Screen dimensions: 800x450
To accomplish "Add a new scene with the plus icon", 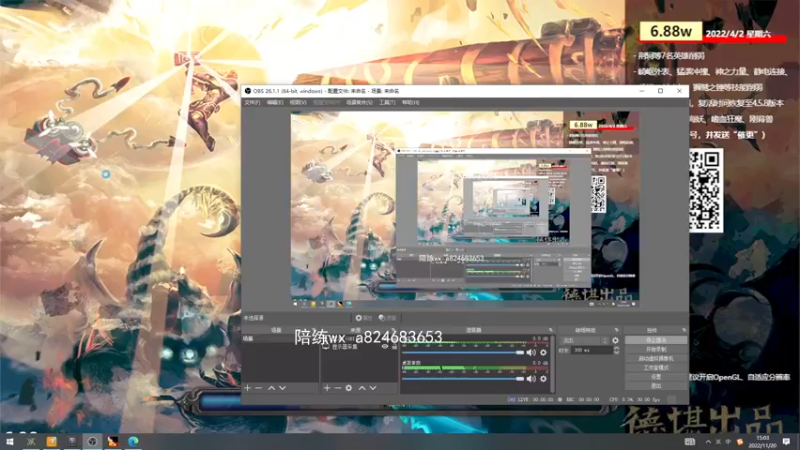I will 247,388.
